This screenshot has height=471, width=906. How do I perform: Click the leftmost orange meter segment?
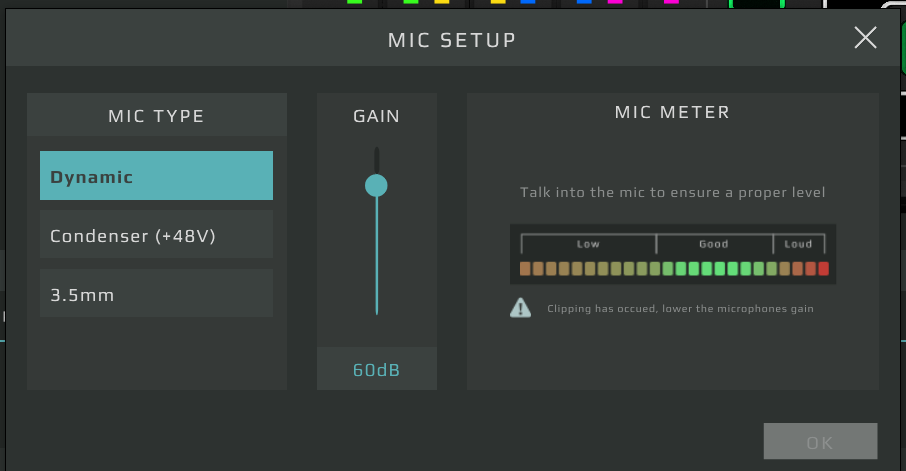[525, 268]
